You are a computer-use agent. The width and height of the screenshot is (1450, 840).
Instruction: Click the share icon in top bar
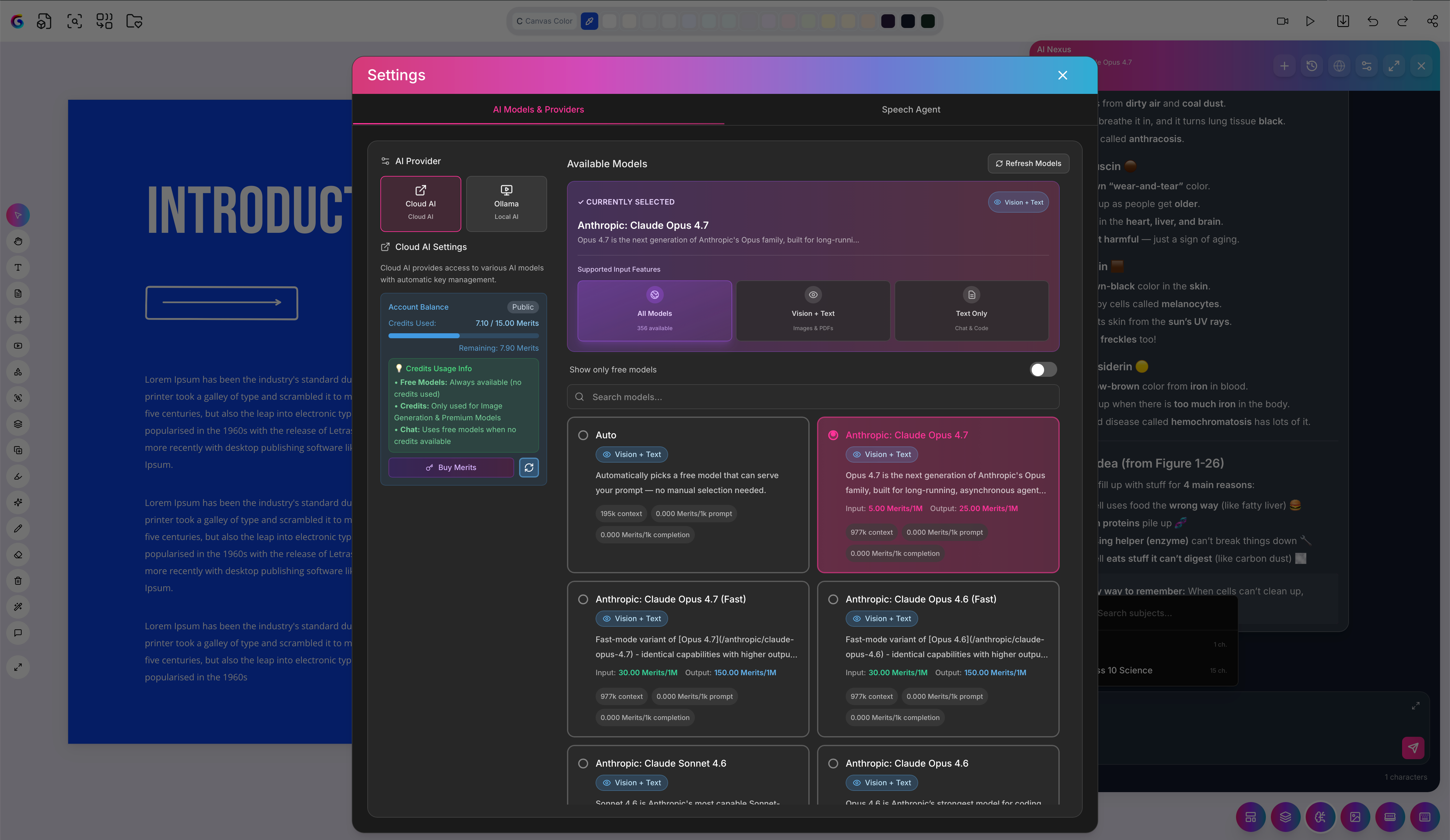click(1433, 21)
